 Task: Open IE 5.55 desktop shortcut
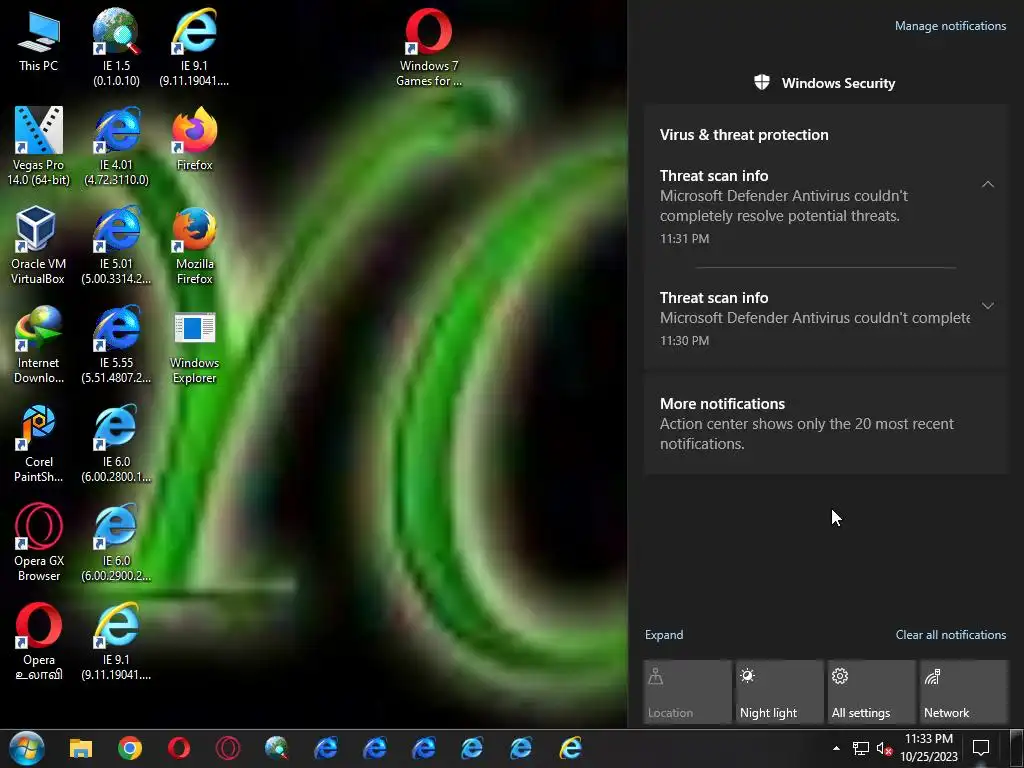[x=116, y=345]
